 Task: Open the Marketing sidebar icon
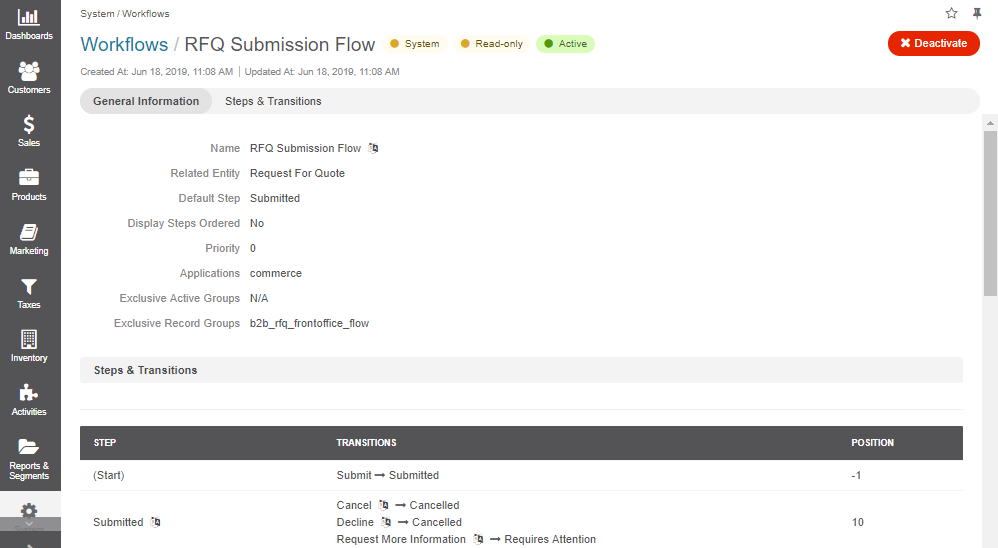pyautogui.click(x=29, y=232)
